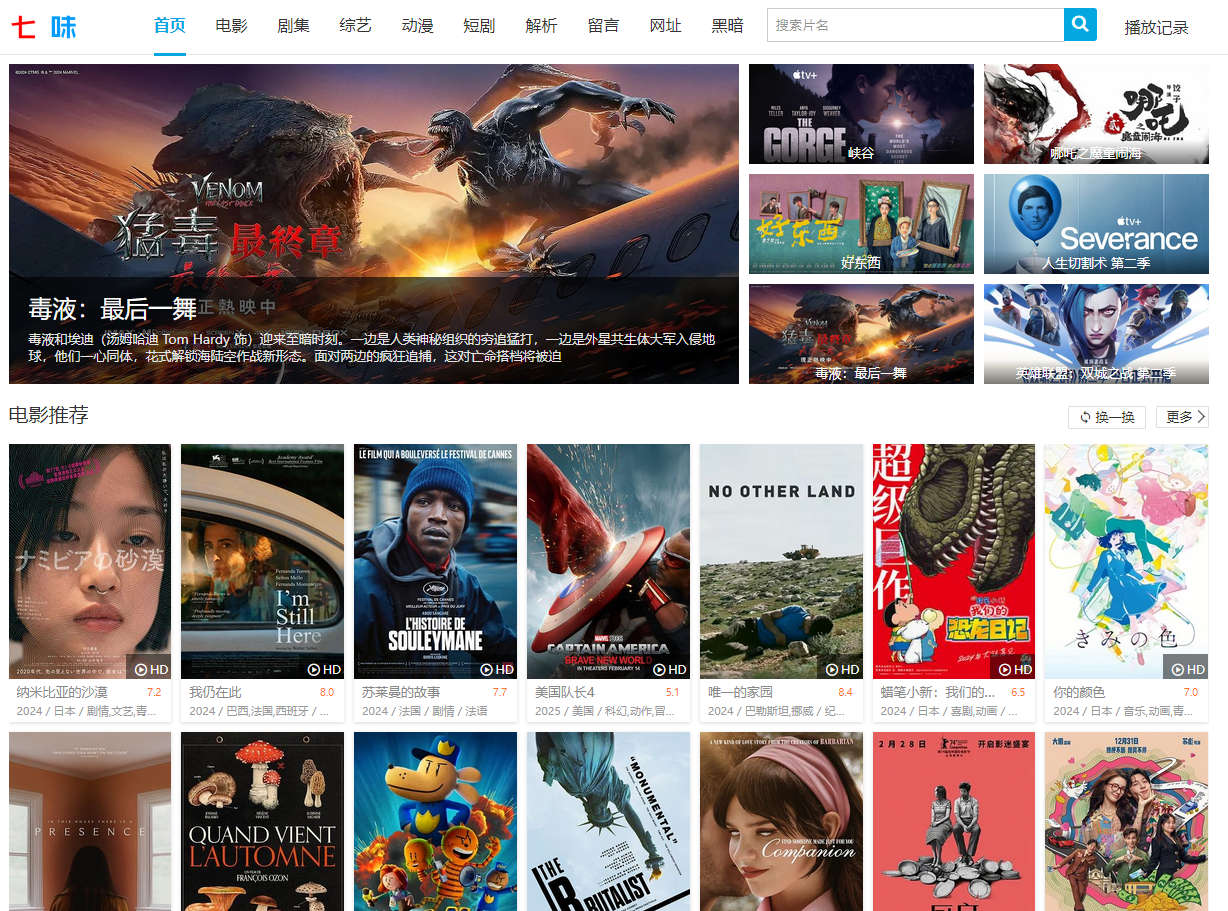1228x911 pixels.
Task: Open the 12月31日 colorful poster
Action: [1126, 821]
